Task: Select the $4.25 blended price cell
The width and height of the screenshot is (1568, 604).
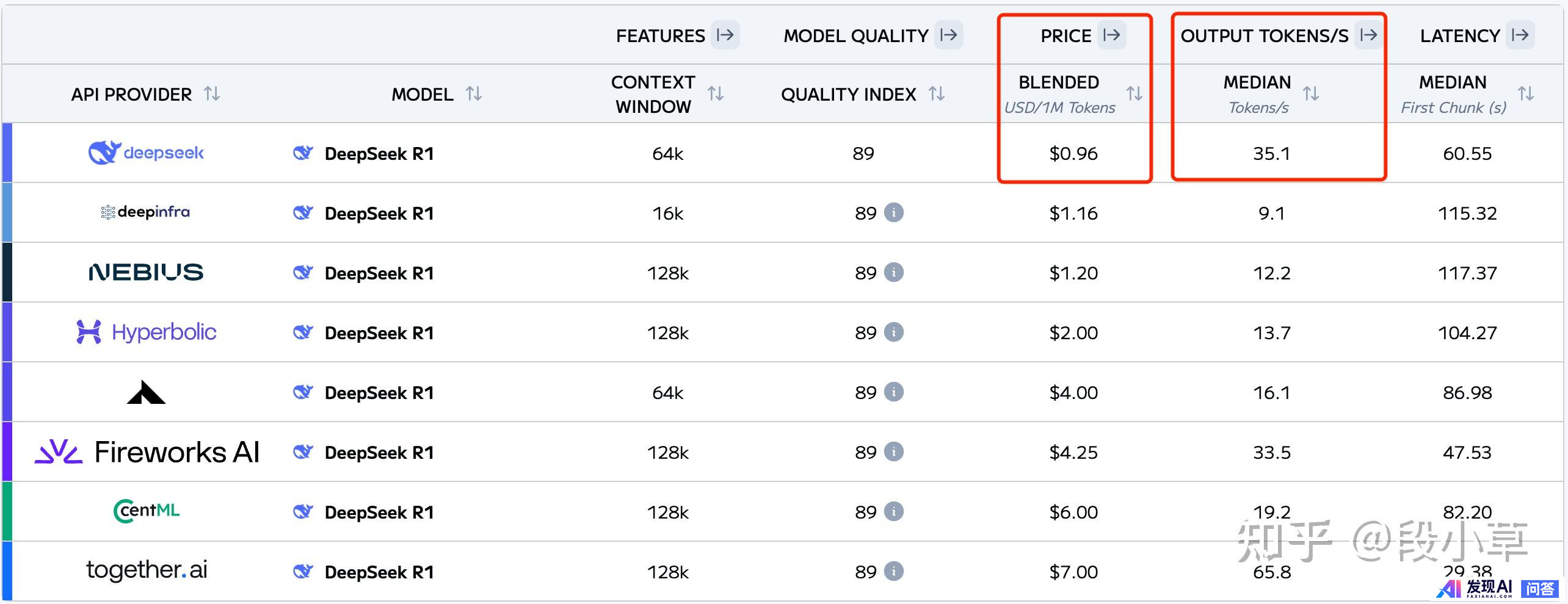Action: 1073,452
